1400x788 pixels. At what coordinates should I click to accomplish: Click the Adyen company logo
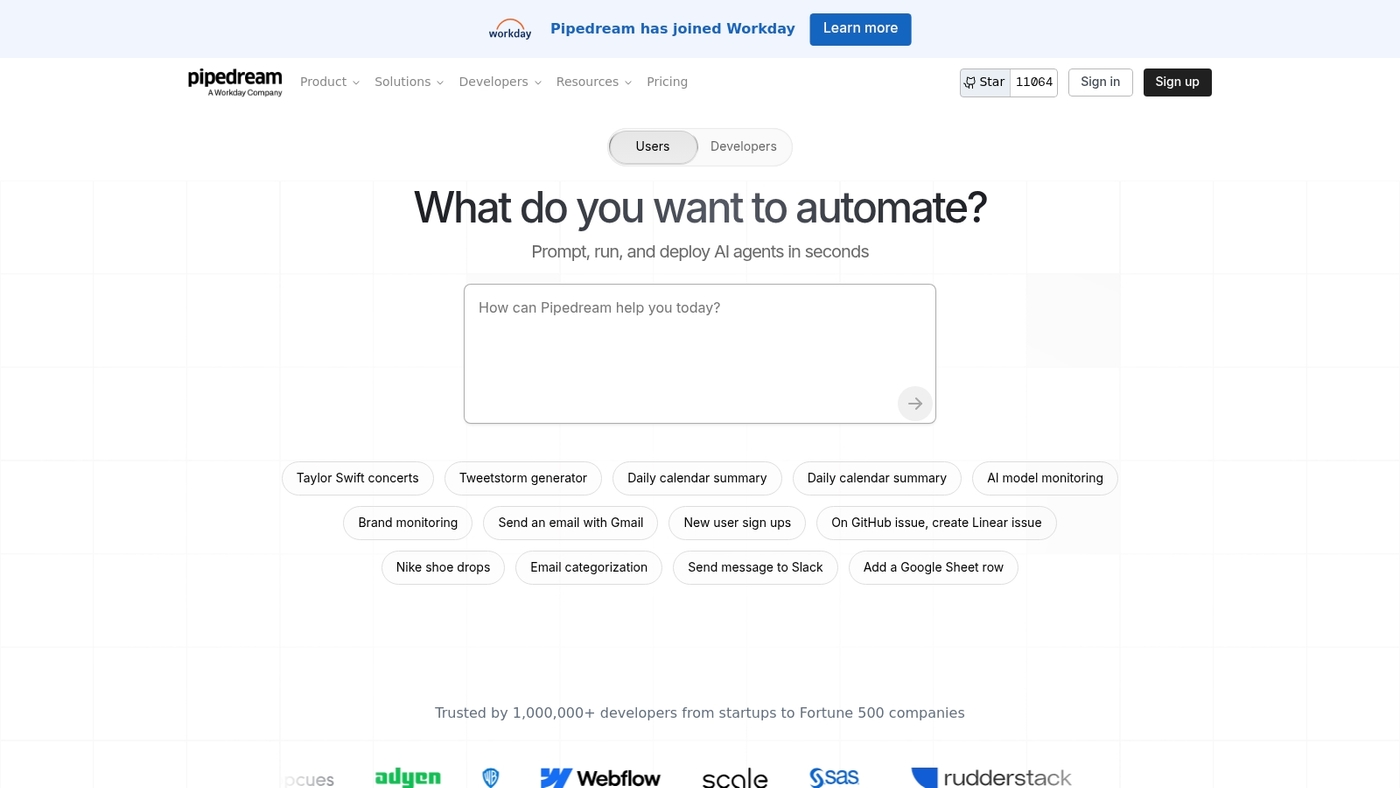(x=407, y=777)
